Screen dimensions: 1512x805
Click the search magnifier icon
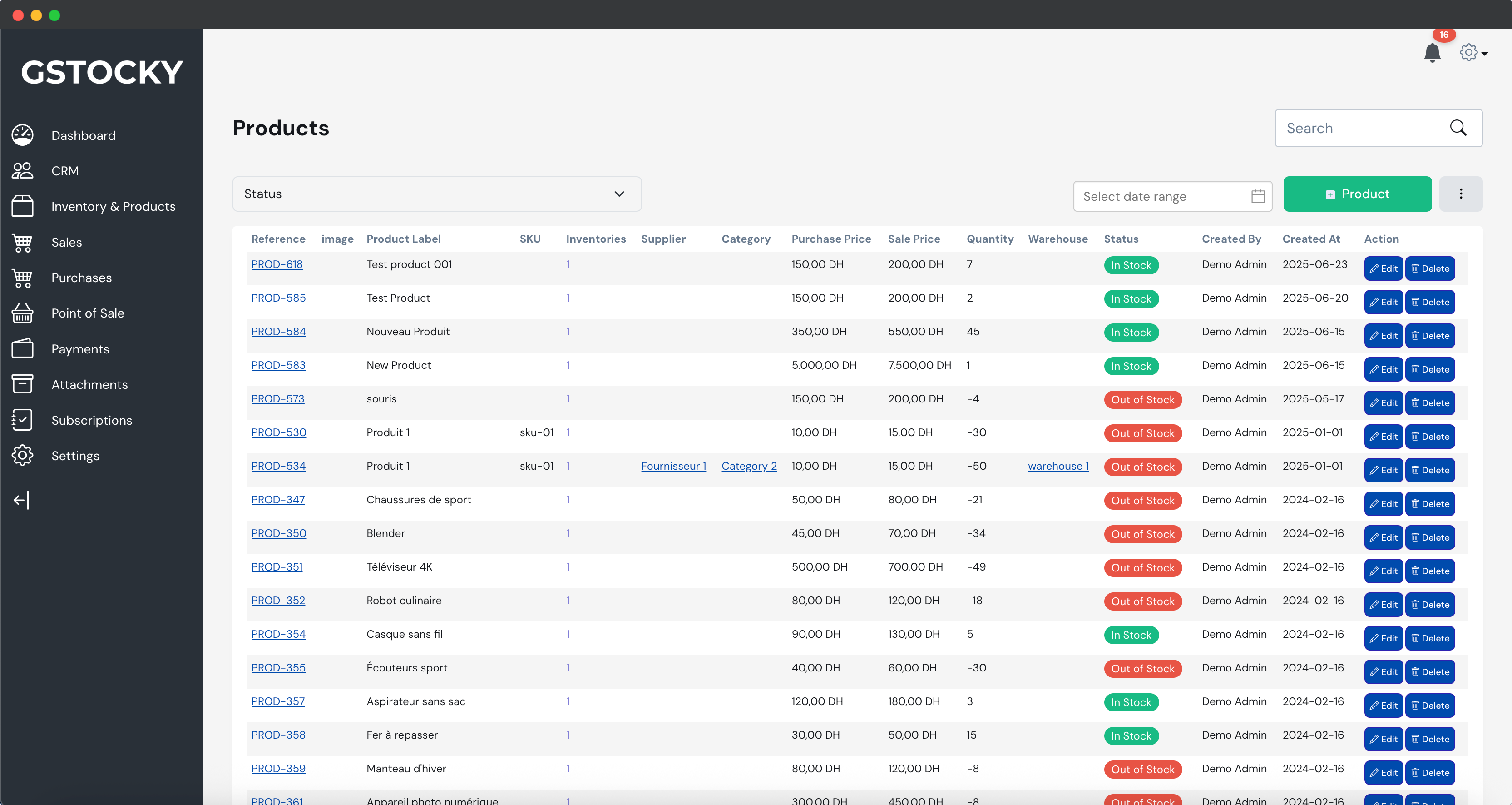[x=1458, y=128]
